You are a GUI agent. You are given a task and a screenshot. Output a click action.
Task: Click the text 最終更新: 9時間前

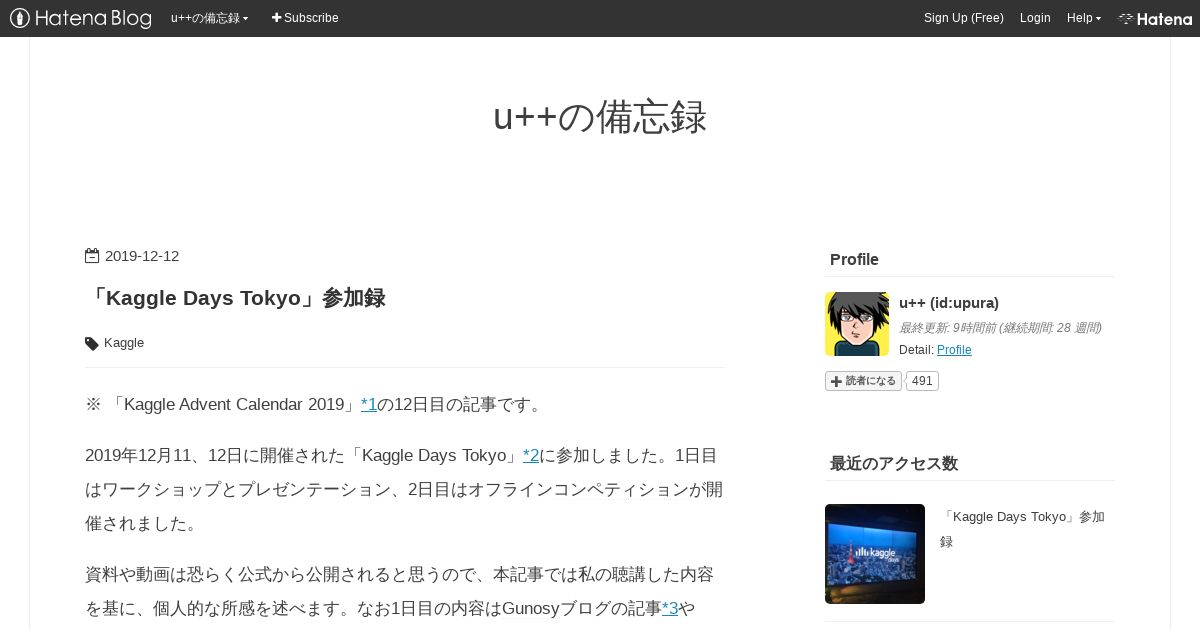tap(946, 327)
